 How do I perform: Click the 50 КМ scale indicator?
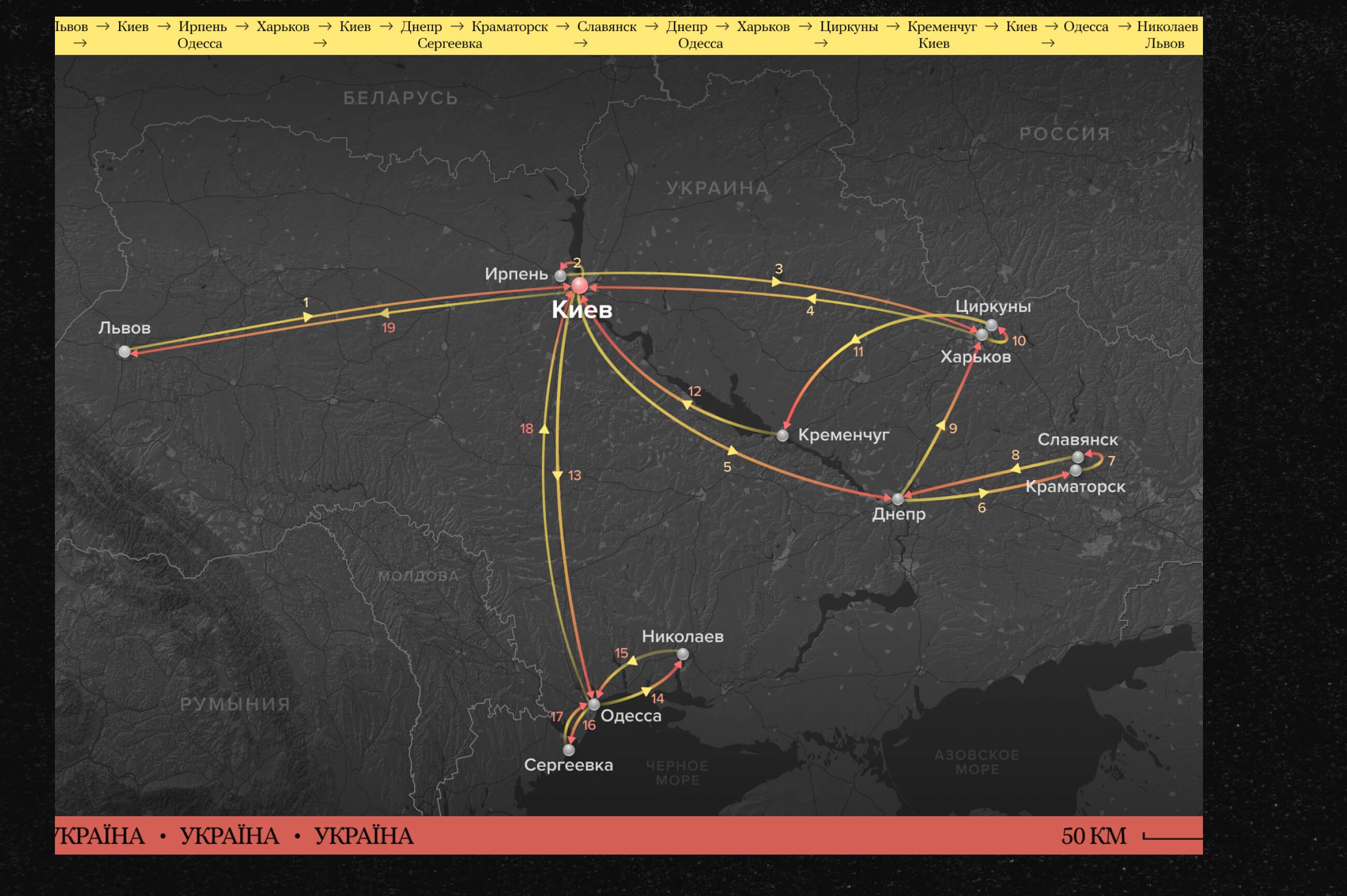(x=1093, y=836)
